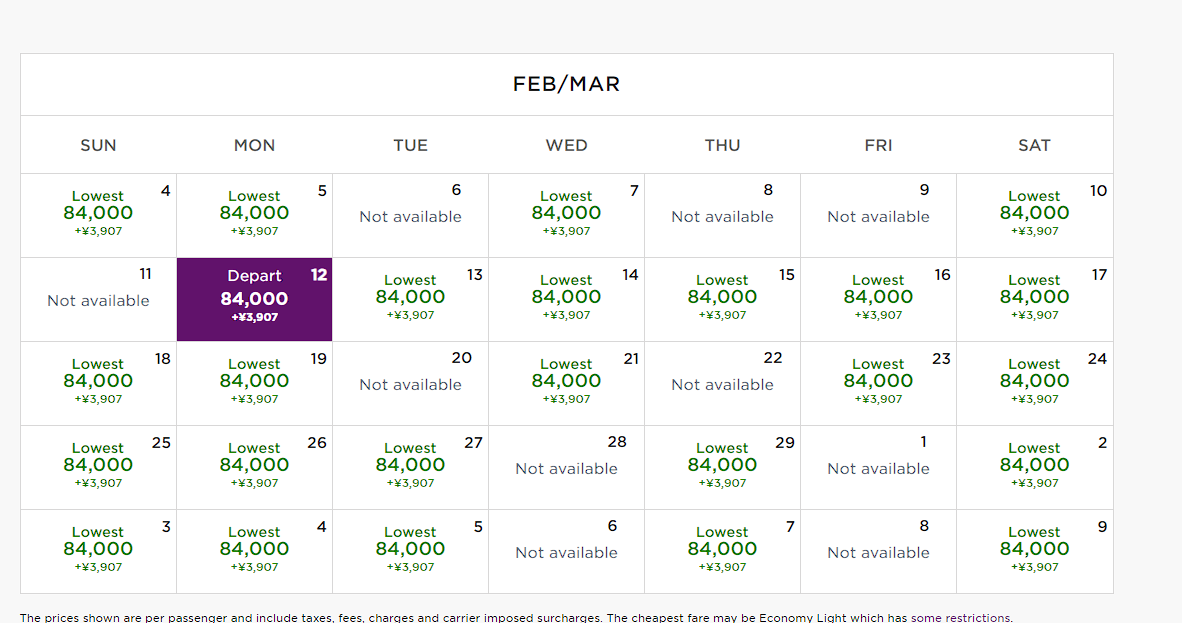Click Not available cell for Feb 6
1182x623 pixels.
(411, 216)
